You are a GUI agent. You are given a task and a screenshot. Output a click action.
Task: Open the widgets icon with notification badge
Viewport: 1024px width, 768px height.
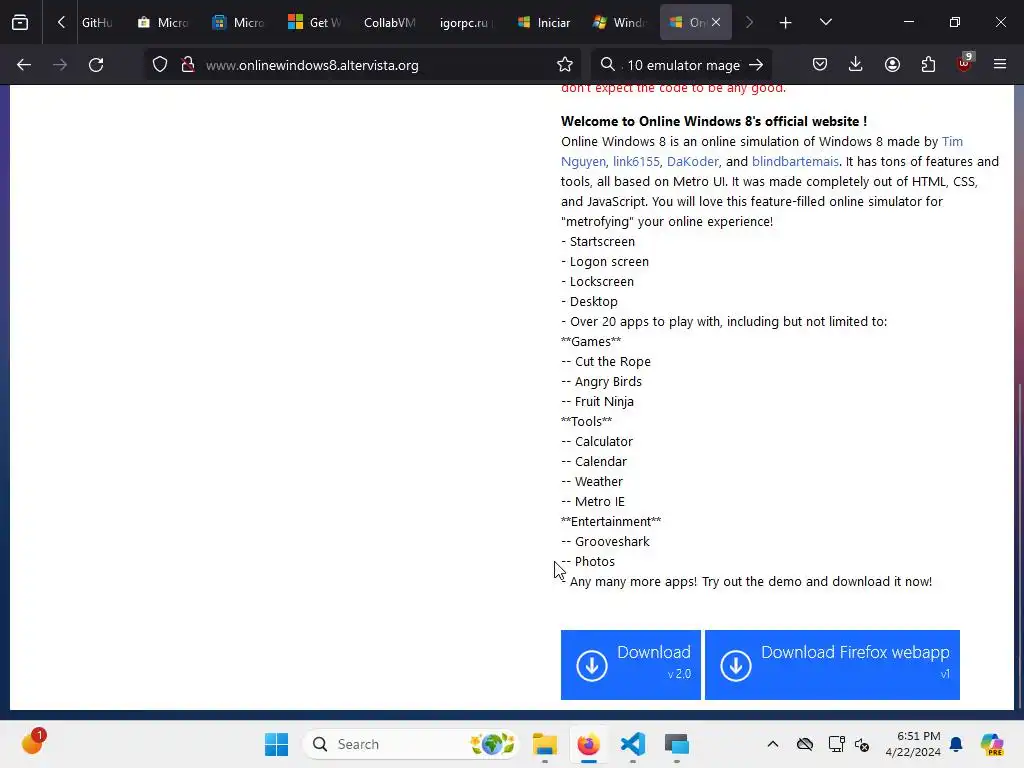(x=33, y=741)
